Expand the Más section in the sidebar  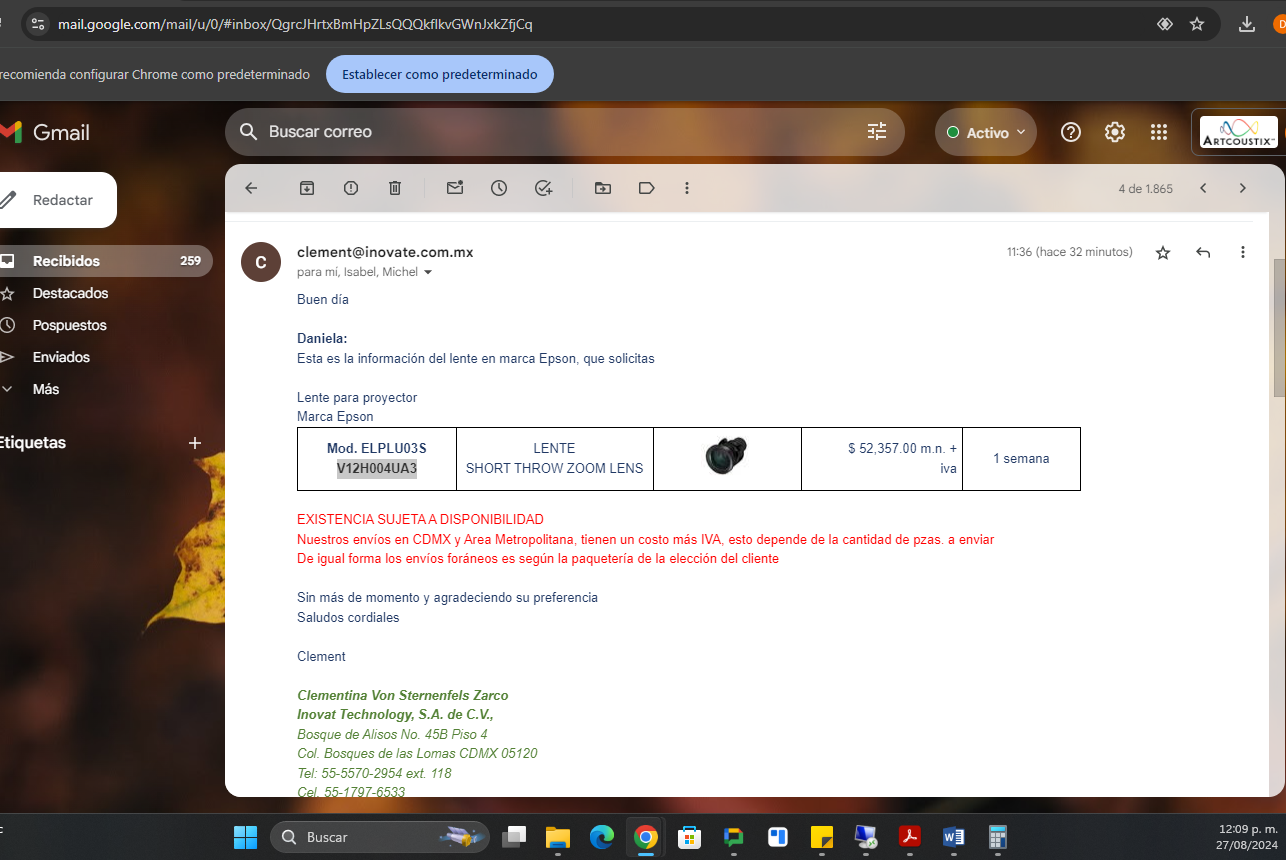[46, 389]
